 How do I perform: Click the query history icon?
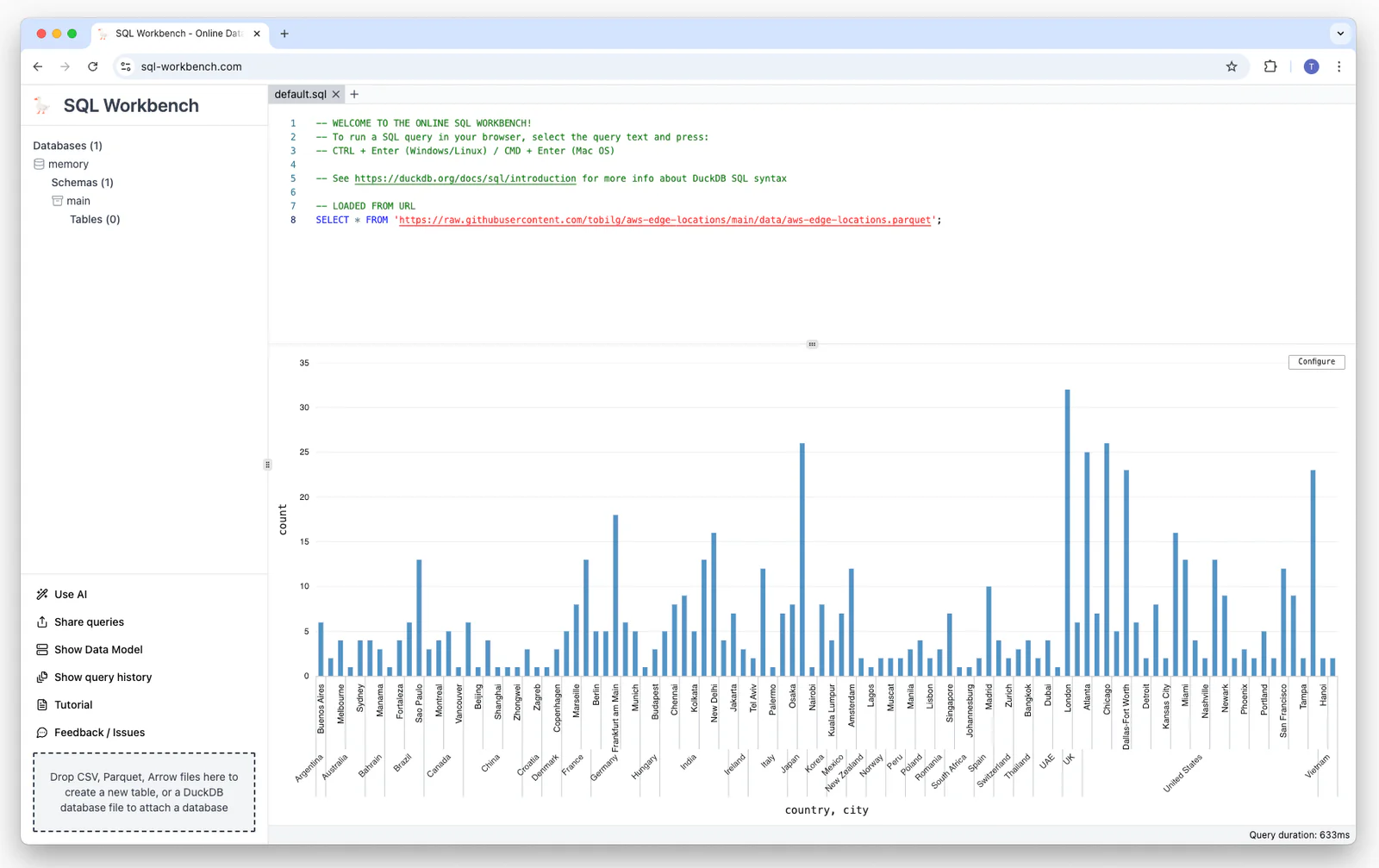42,677
